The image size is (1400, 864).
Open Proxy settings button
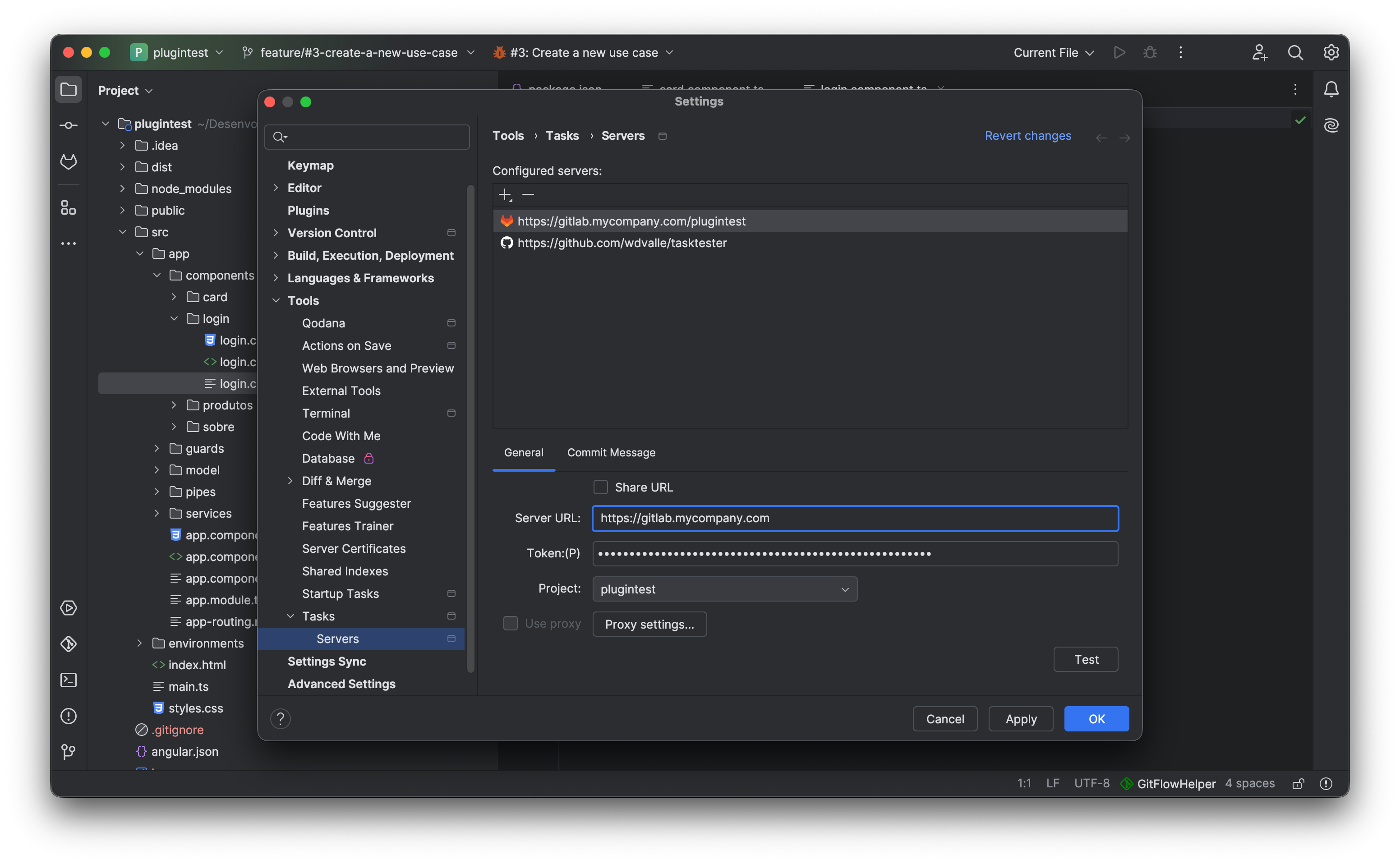(x=649, y=624)
